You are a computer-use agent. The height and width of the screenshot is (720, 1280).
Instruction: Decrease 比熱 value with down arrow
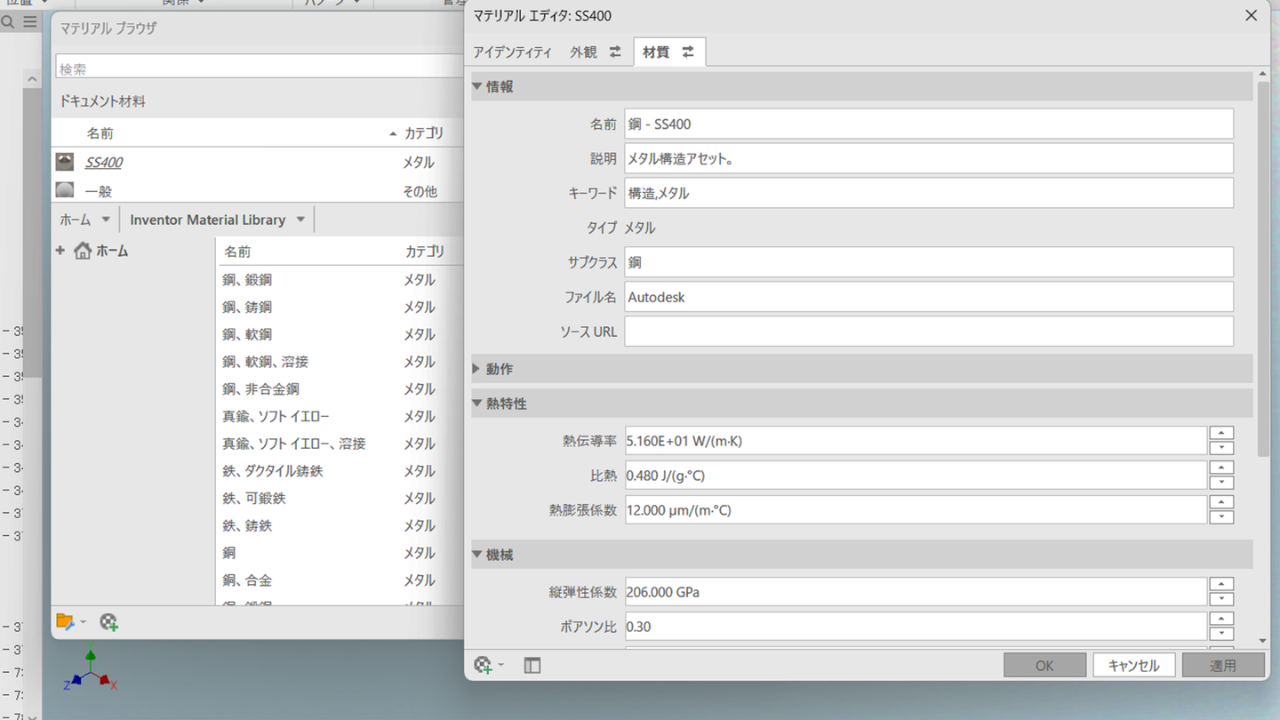(1221, 482)
